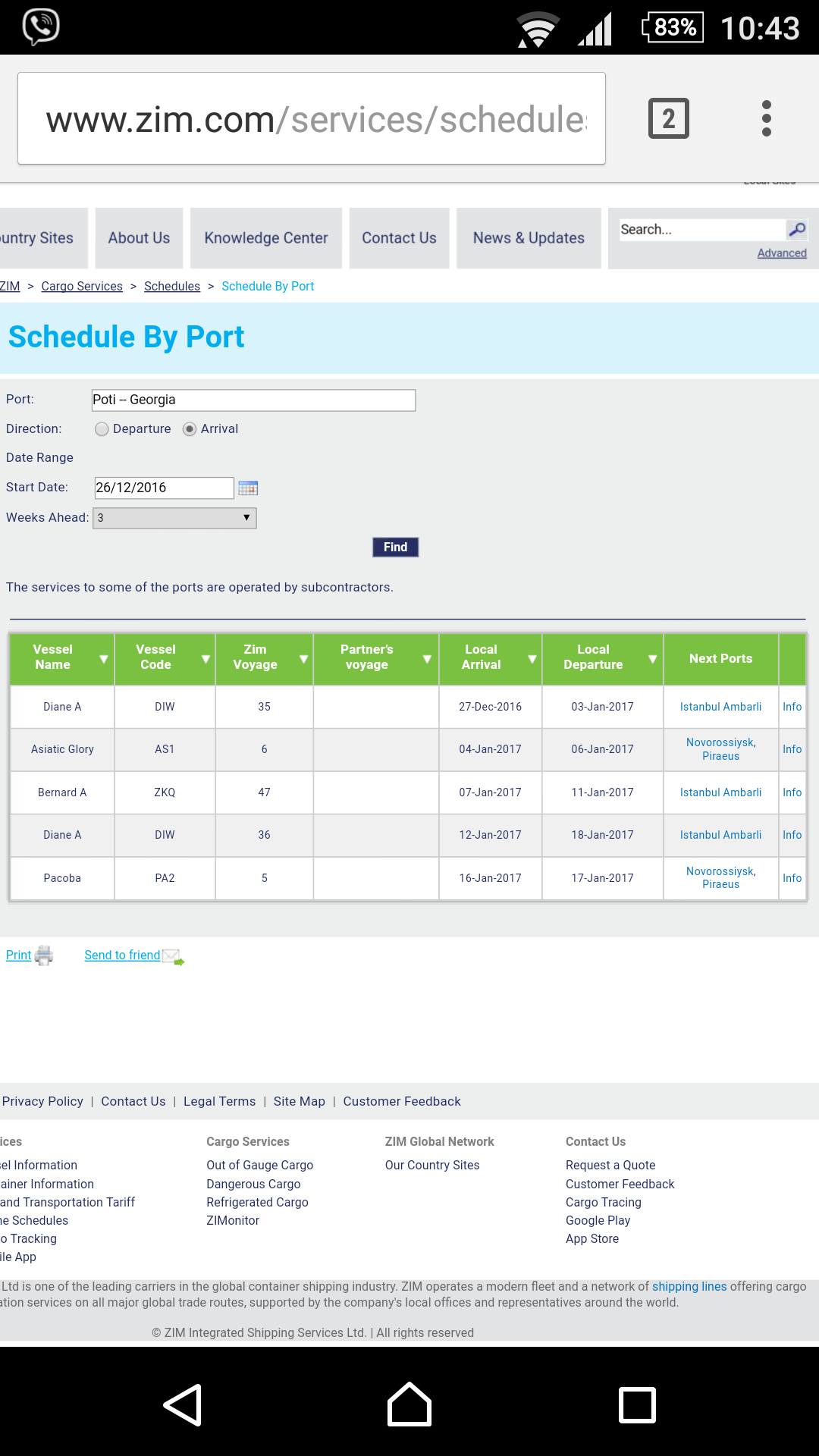Select the 16-Jan-2017 arrival cell
The image size is (819, 1456).
point(490,878)
